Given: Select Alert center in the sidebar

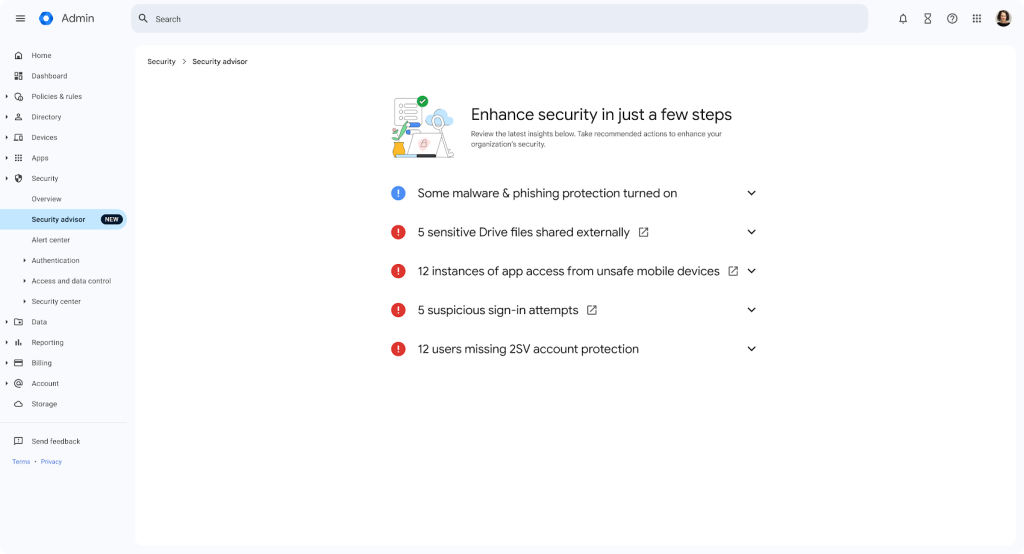Looking at the screenshot, I should [x=51, y=240].
